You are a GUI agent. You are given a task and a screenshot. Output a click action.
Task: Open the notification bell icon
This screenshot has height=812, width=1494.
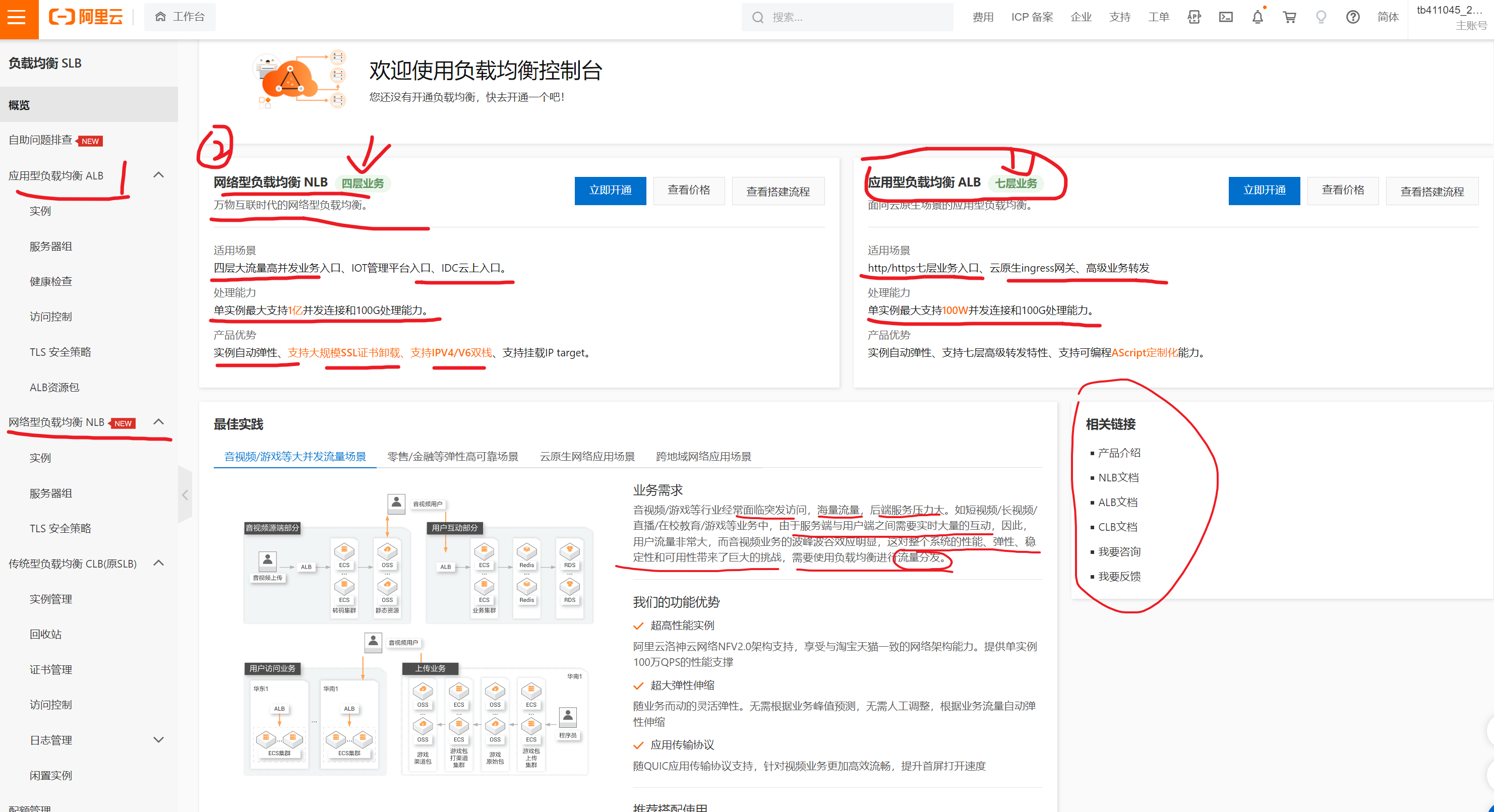(x=1258, y=17)
